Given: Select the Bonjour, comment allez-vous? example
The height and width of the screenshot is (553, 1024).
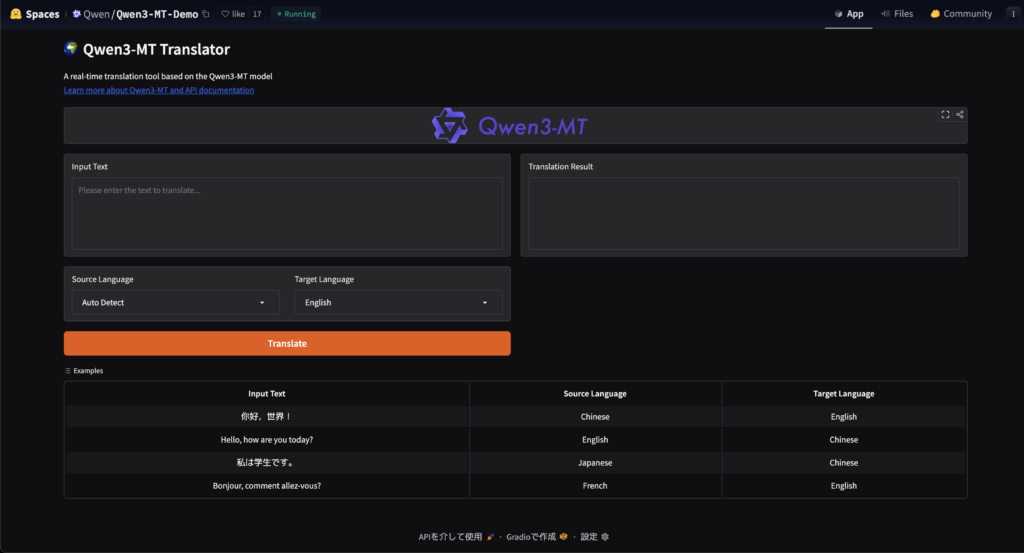Looking at the screenshot, I should (266, 486).
